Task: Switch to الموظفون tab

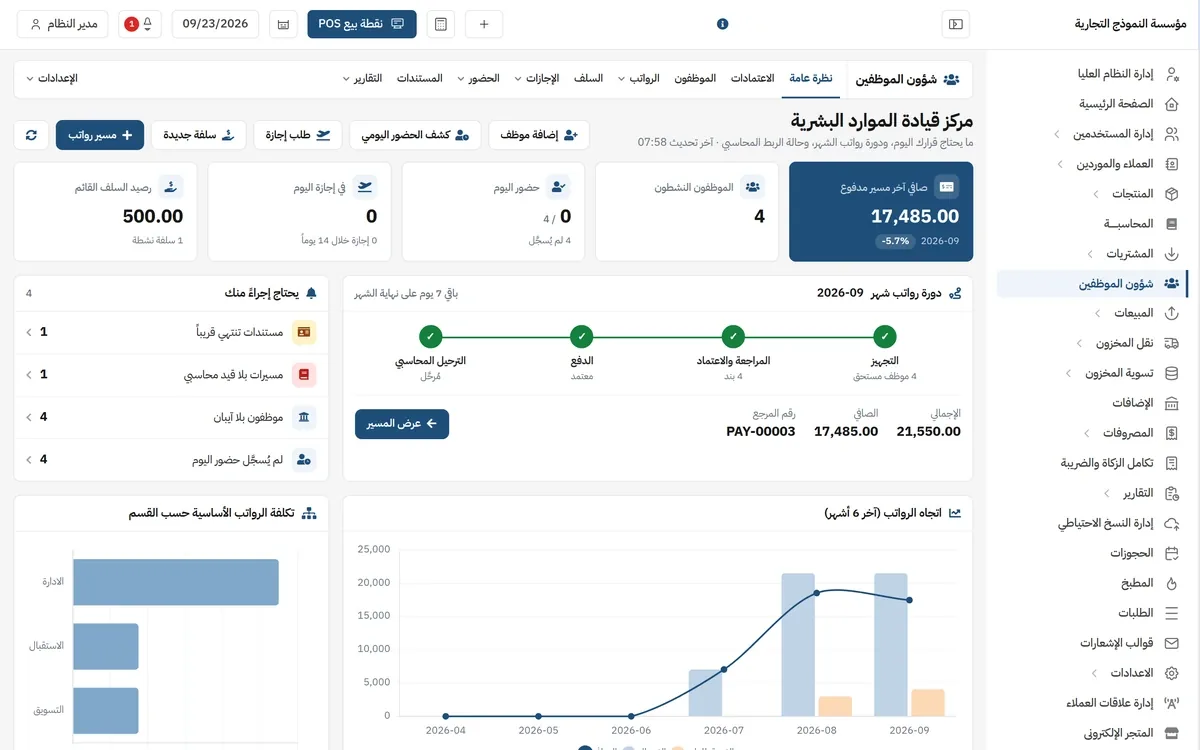Action: (x=695, y=78)
